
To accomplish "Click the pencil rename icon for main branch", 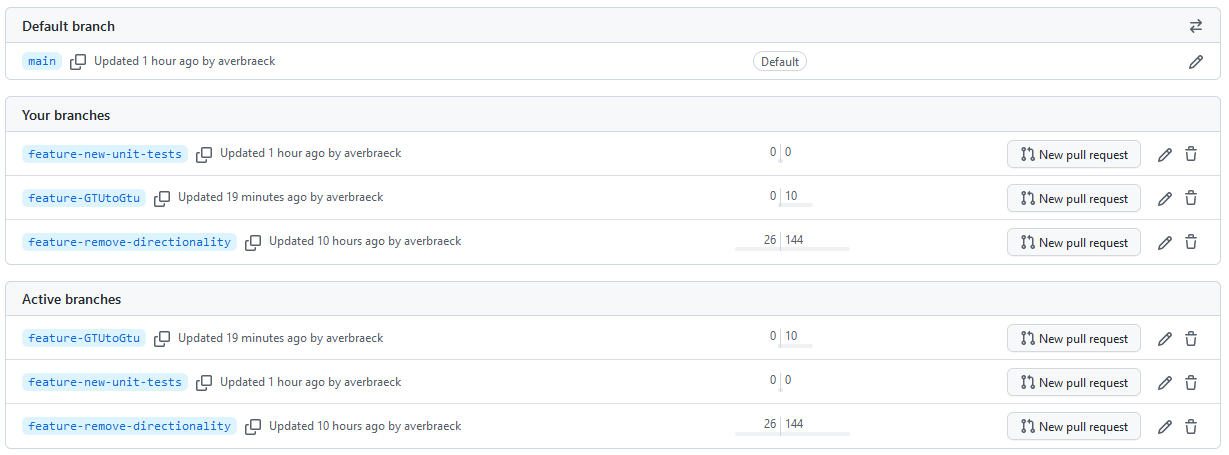I will [x=1195, y=62].
